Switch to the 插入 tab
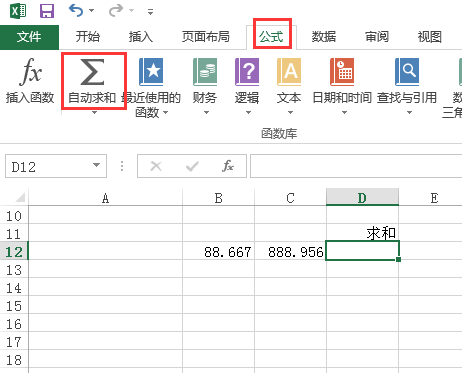 pos(141,37)
